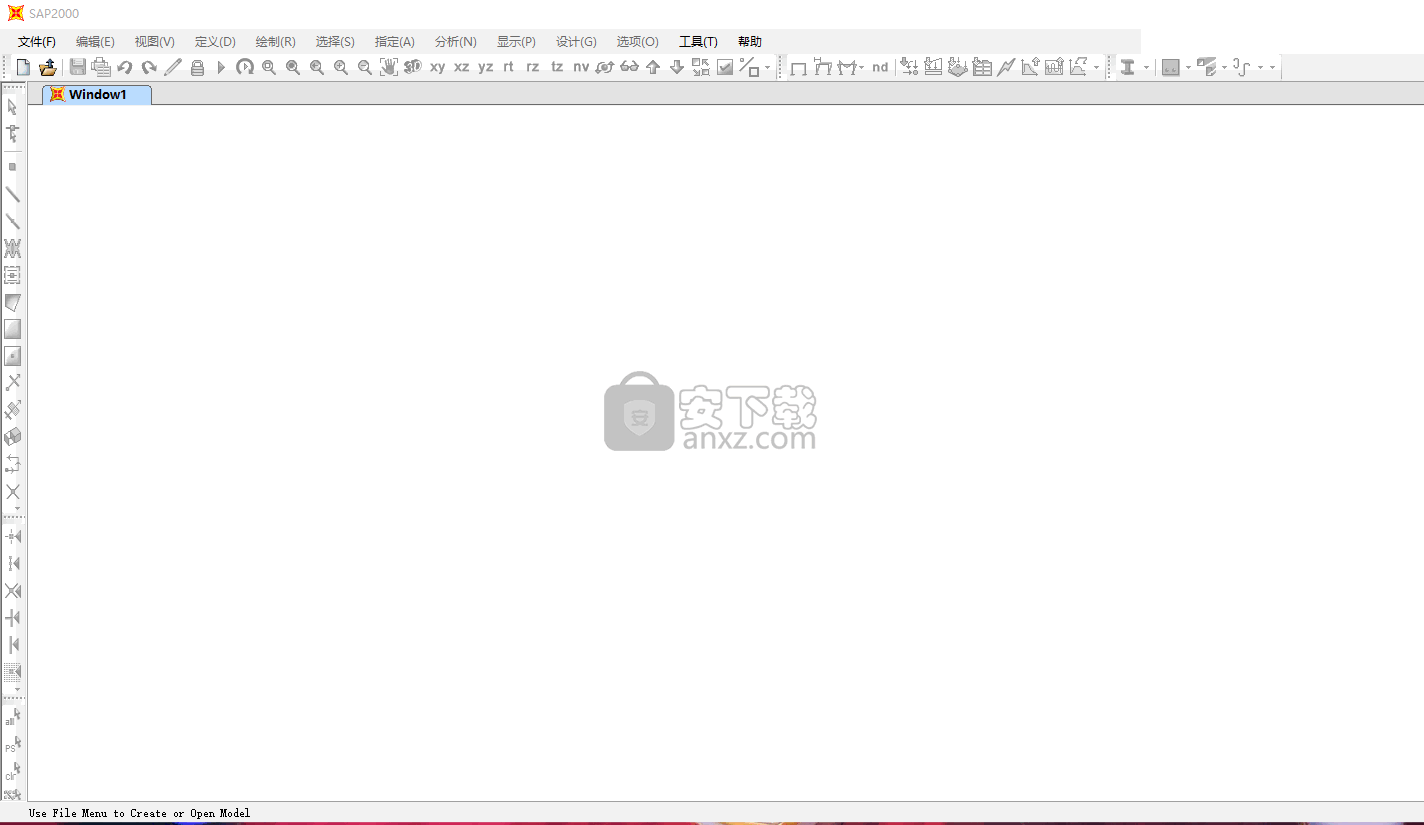Open the 分析(N) menu
1424x825 pixels.
(x=455, y=41)
